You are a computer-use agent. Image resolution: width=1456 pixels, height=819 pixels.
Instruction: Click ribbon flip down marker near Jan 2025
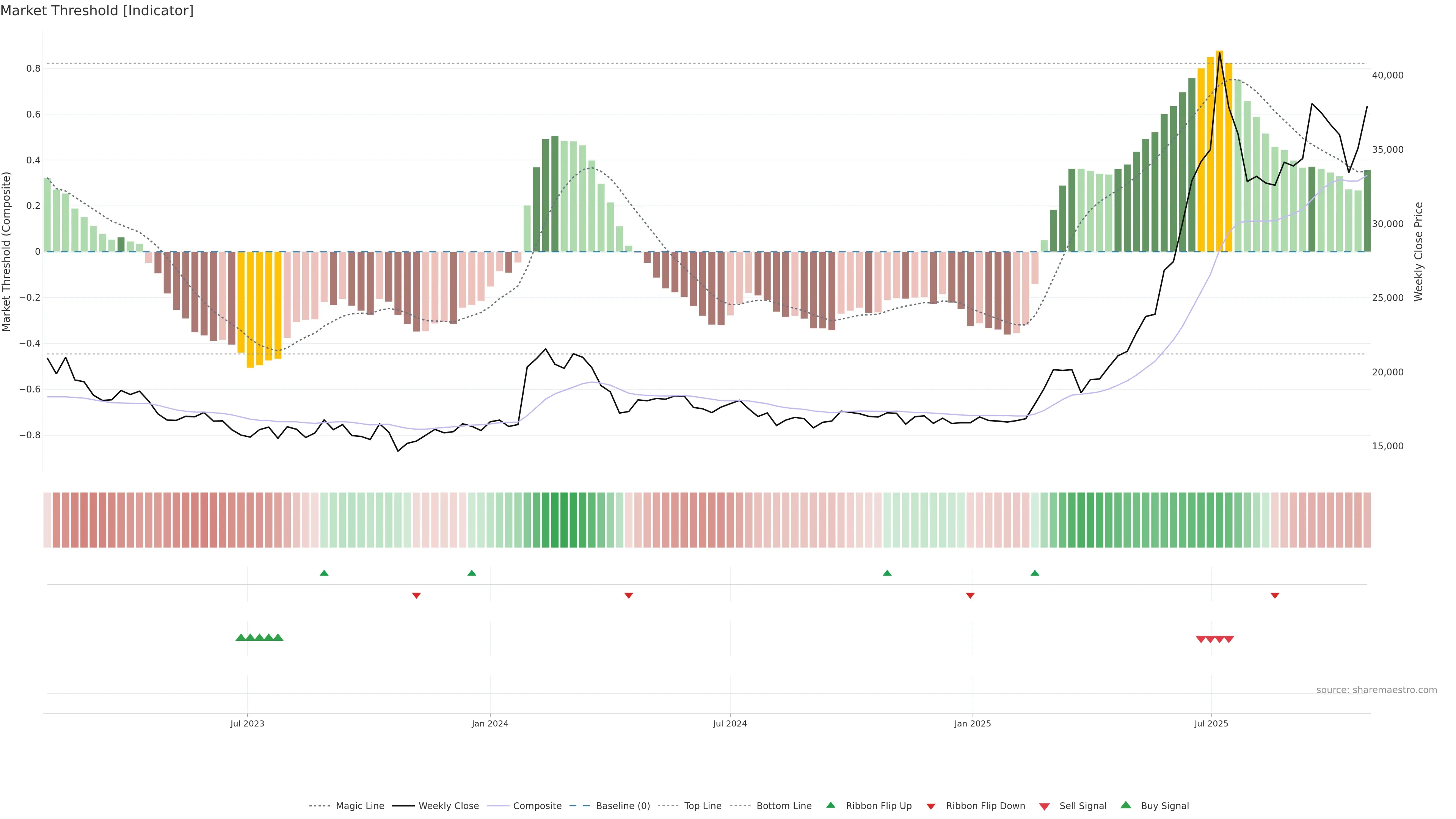pyautogui.click(x=970, y=595)
